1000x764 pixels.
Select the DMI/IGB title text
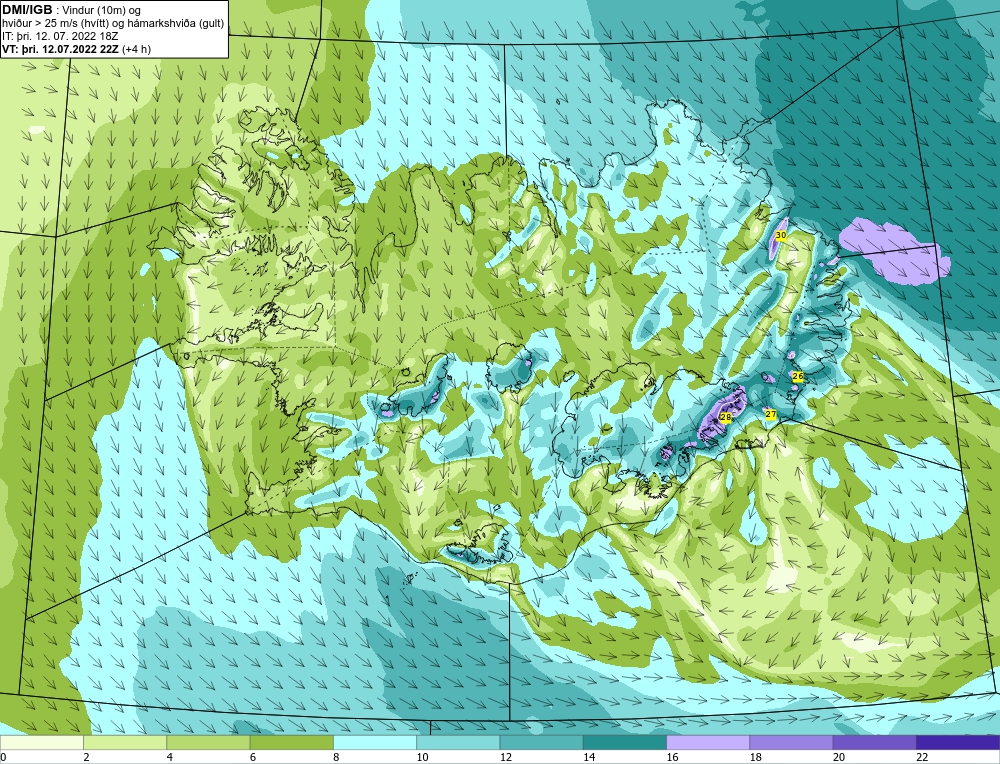pos(27,10)
